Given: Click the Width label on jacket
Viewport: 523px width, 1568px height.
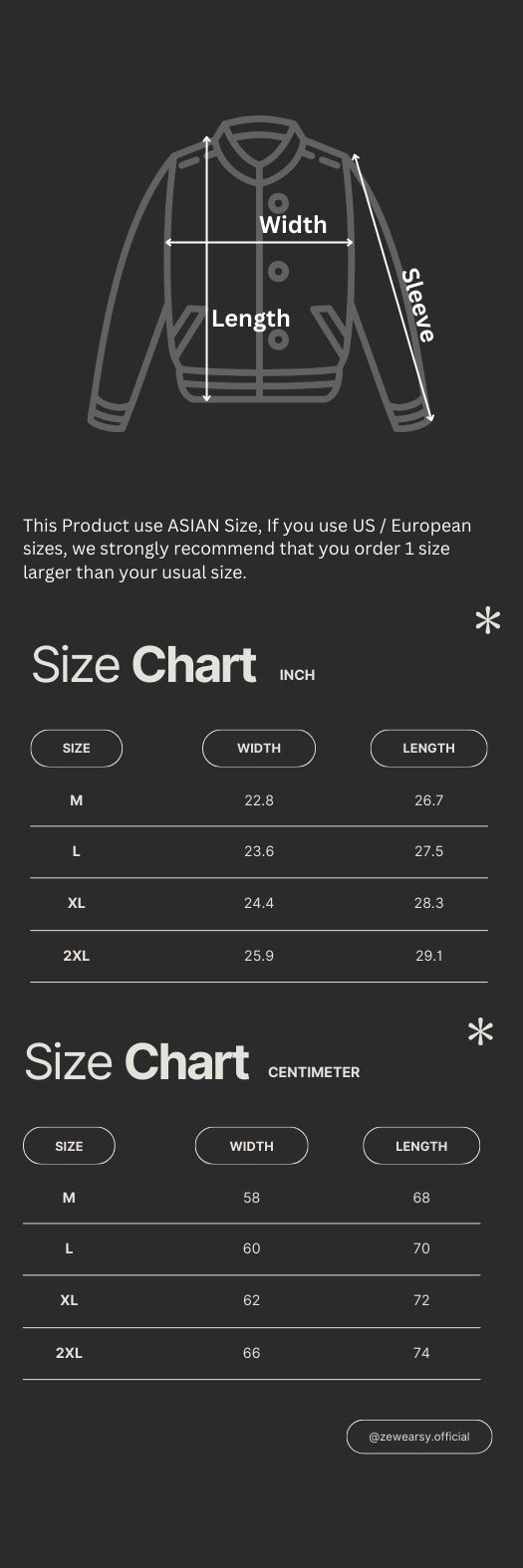Looking at the screenshot, I should 293,224.
